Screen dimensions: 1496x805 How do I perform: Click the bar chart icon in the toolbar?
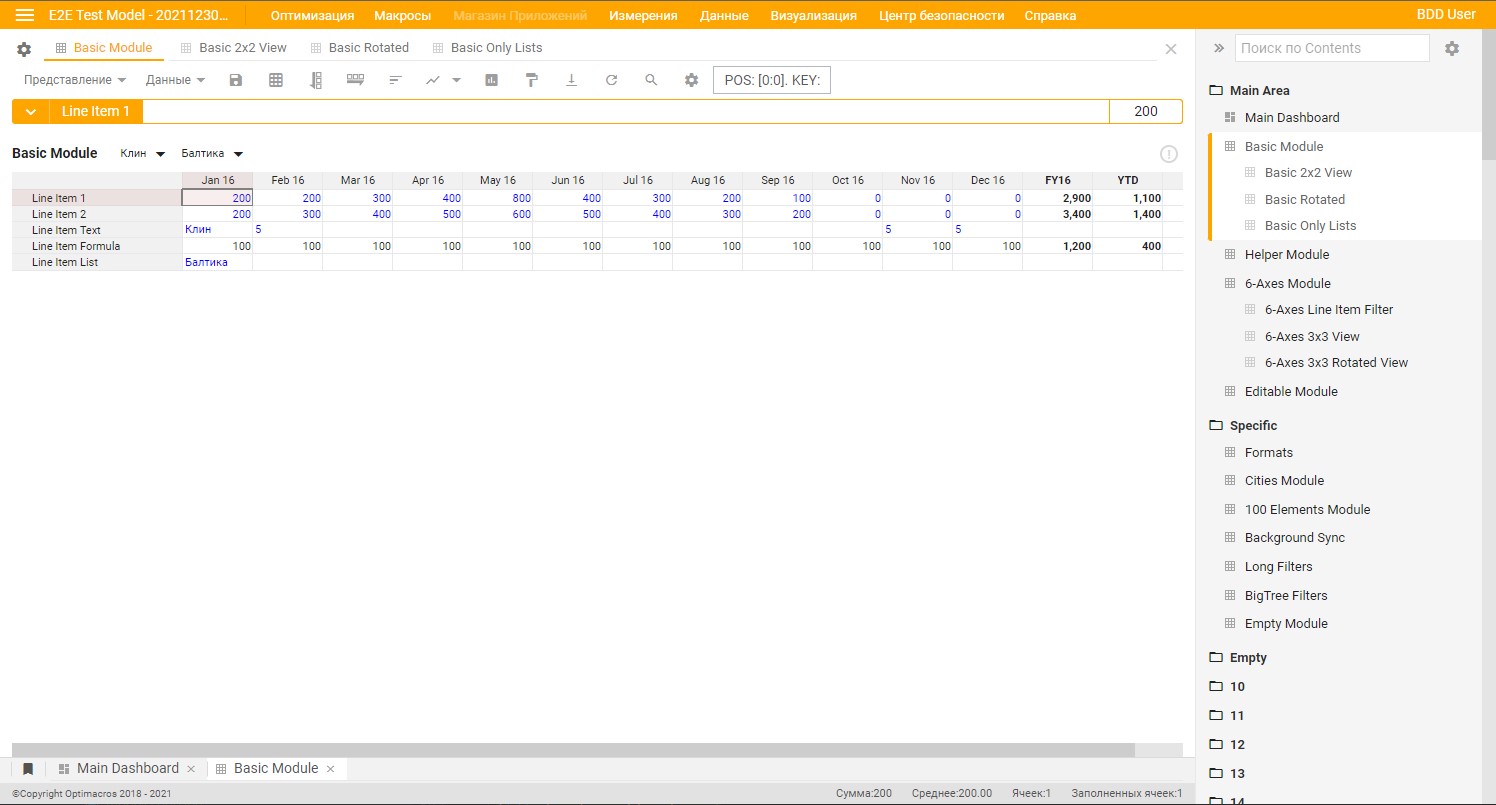pos(492,80)
